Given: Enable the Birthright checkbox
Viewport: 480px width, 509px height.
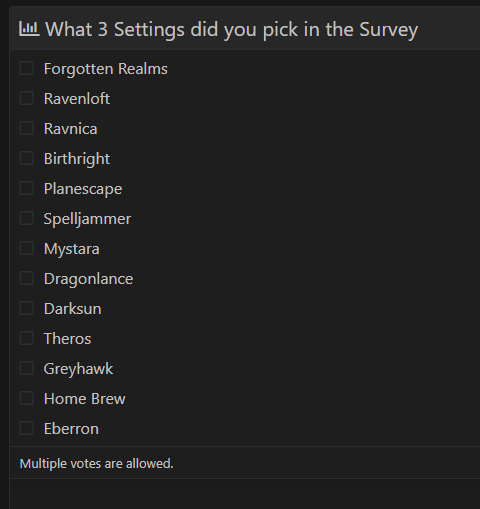Looking at the screenshot, I should (27, 158).
